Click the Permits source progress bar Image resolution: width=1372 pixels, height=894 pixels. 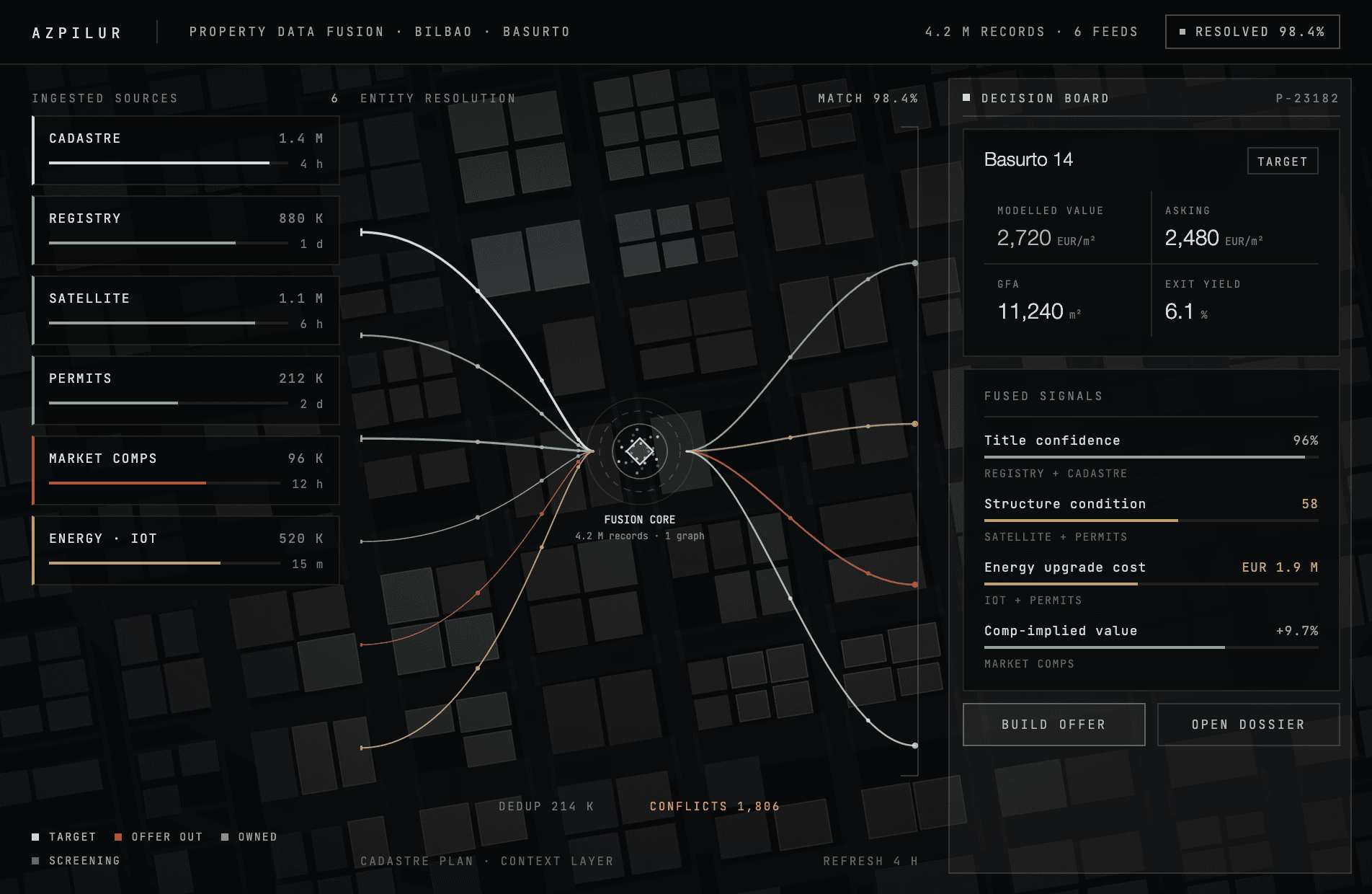tap(169, 403)
